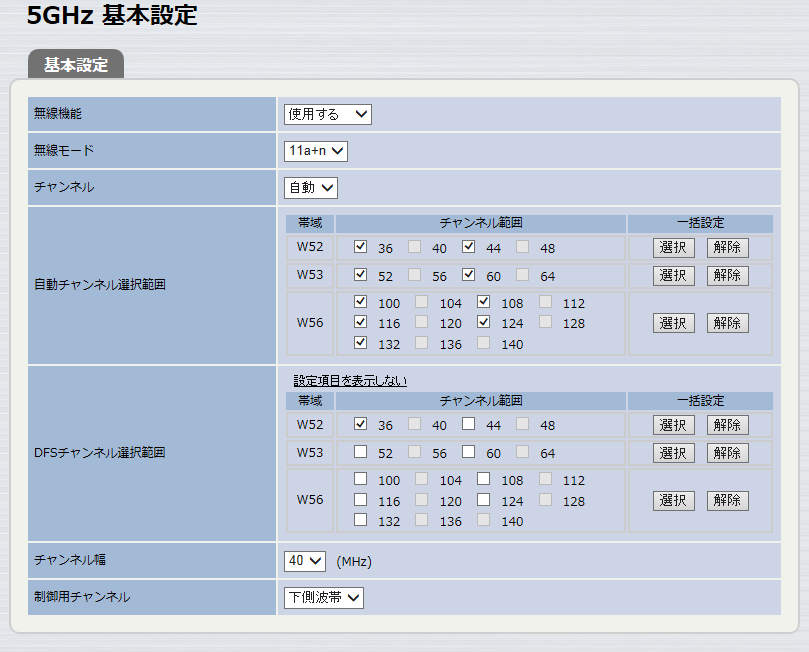Viewport: 809px width, 652px height.
Task: Click 選択 for W52 in 自動チャンネル選択範囲
Action: 673,248
